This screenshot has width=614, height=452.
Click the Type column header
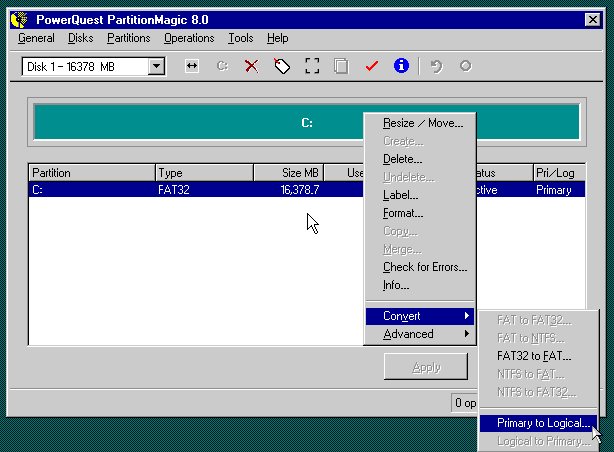(204, 173)
